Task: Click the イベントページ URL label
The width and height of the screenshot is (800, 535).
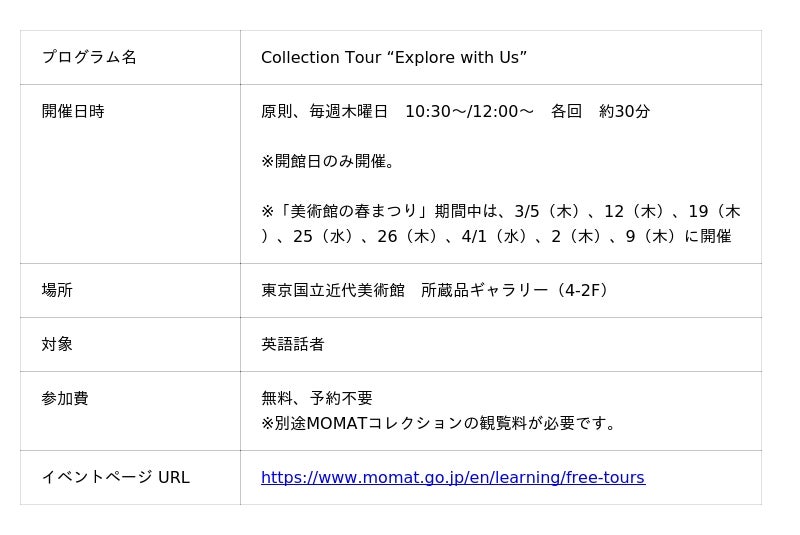Action: (115, 478)
